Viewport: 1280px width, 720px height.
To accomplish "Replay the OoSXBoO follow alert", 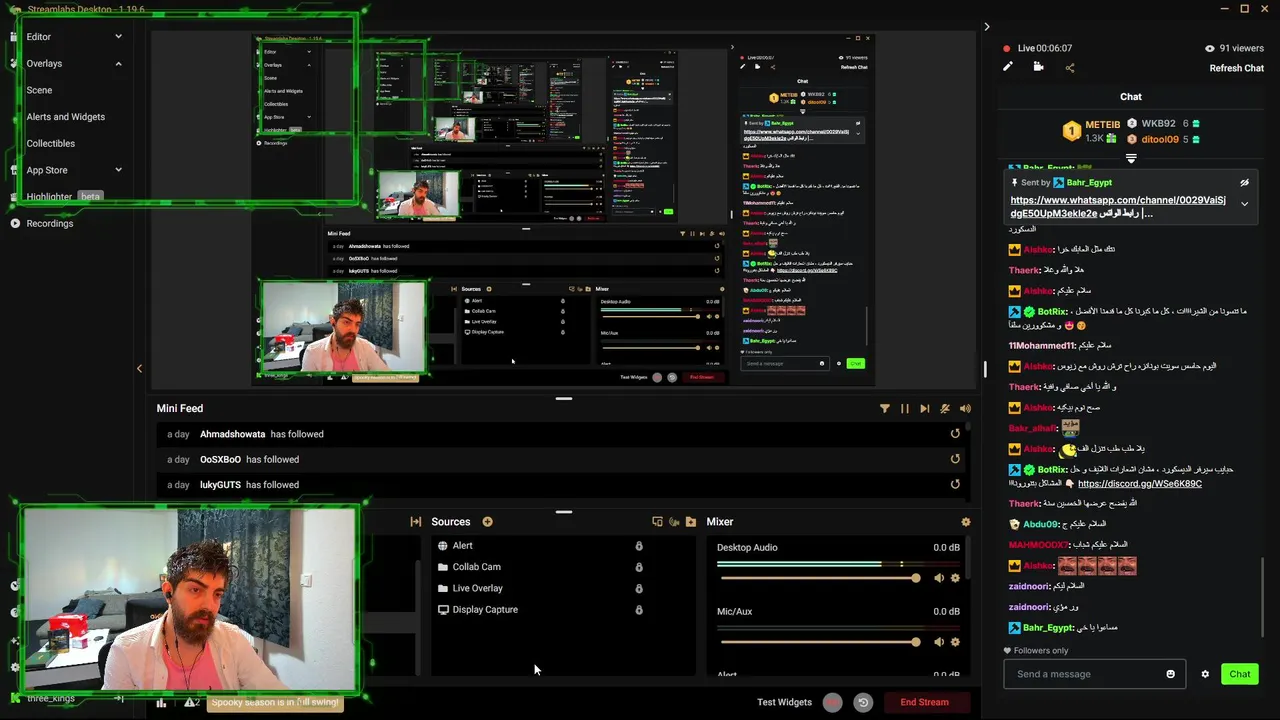I will (x=955, y=459).
